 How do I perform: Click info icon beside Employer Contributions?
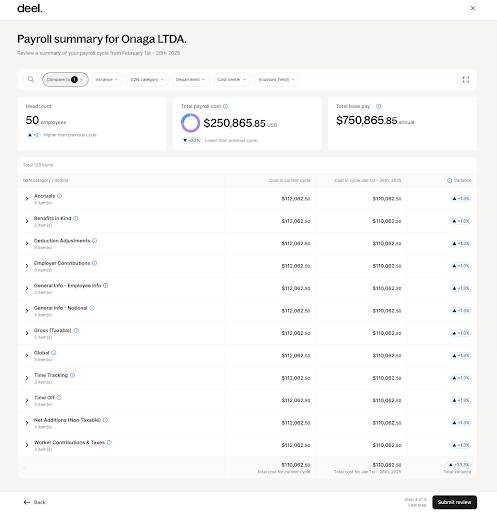tap(94, 263)
